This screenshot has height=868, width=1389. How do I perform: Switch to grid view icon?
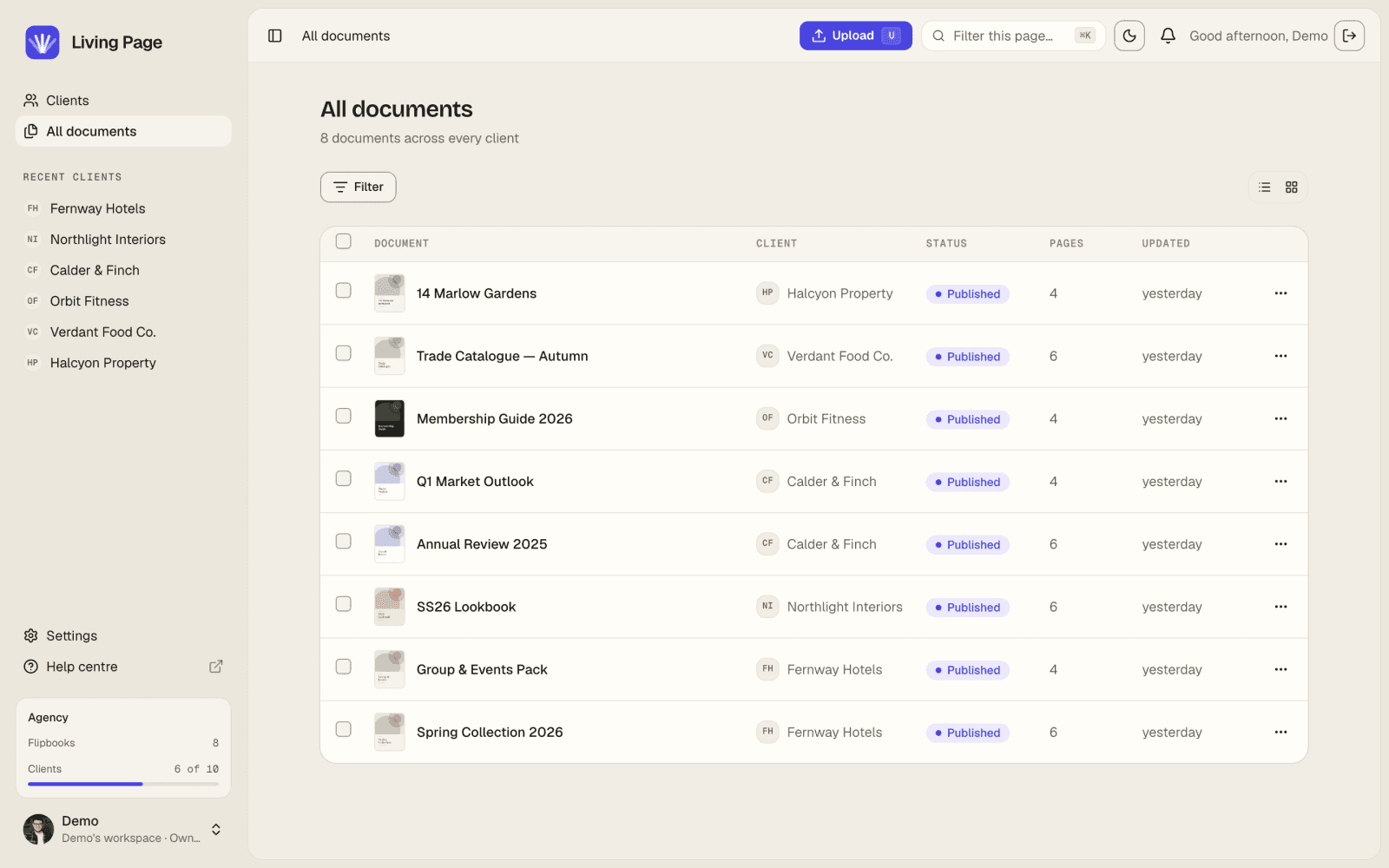tap(1292, 187)
